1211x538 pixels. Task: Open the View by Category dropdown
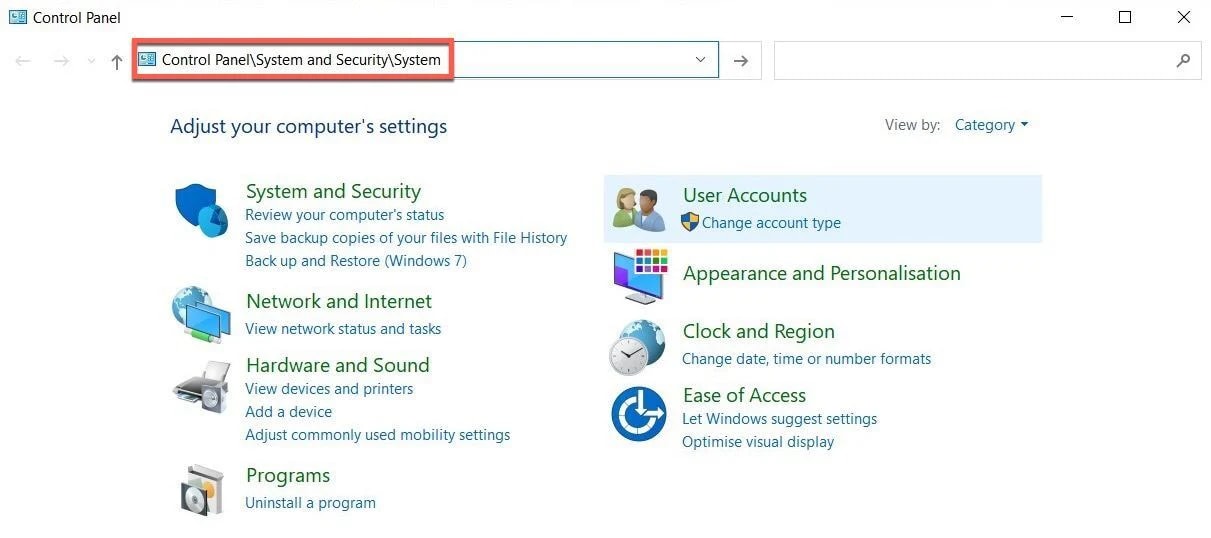click(x=991, y=125)
